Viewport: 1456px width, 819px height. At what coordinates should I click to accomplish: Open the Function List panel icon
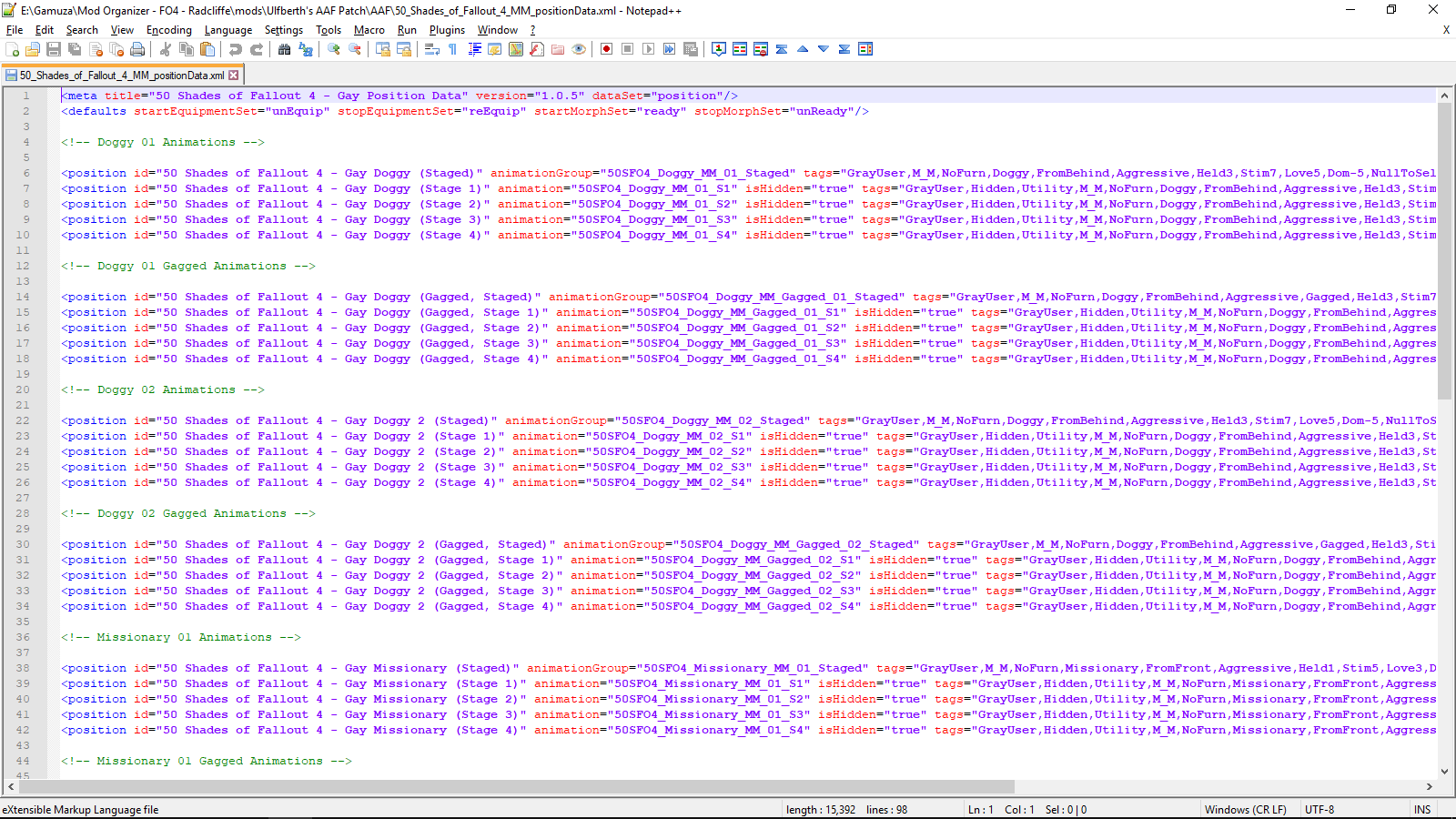point(537,49)
